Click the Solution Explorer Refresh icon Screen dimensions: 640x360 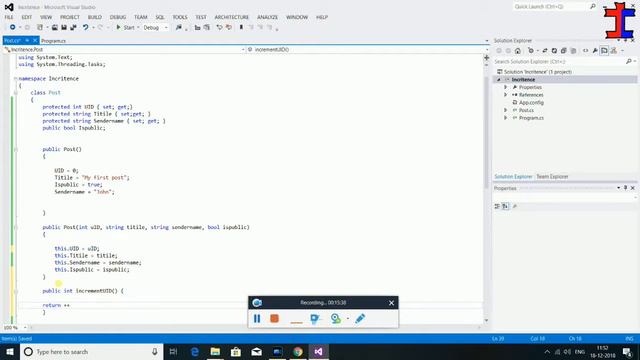554,51
